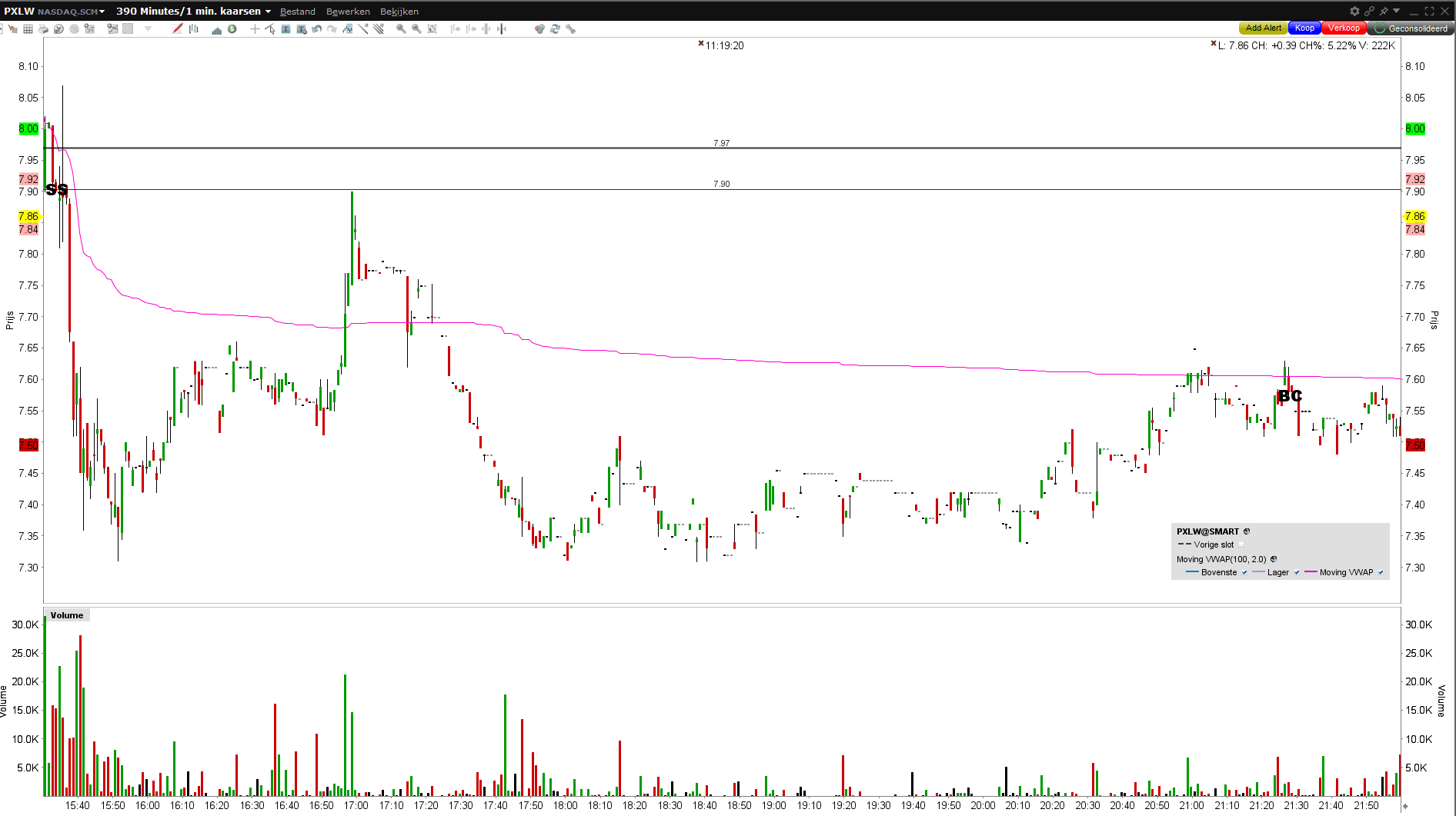This screenshot has width=1456, height=816.
Task: Activate the crosshair cursor tool
Action: (x=255, y=28)
